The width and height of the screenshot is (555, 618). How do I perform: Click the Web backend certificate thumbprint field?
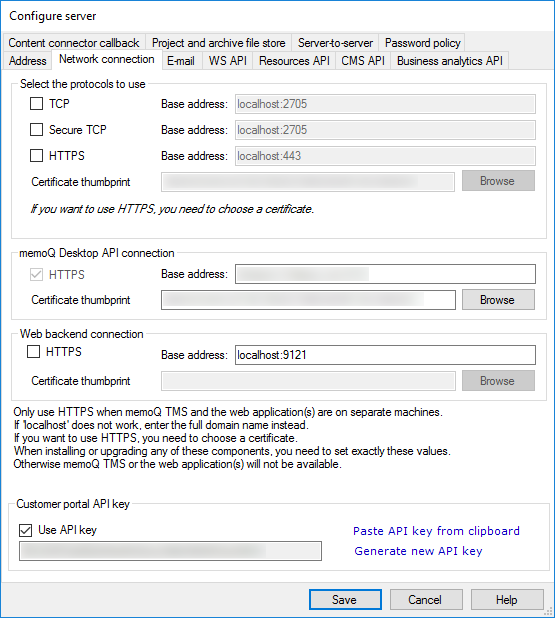pos(308,381)
